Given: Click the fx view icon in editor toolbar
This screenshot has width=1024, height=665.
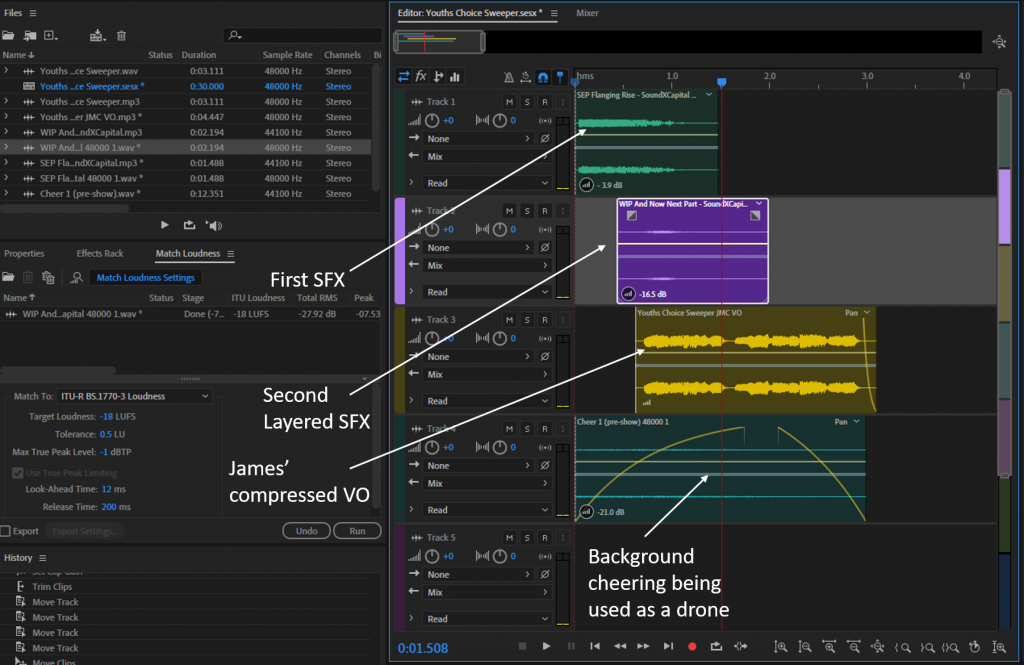Looking at the screenshot, I should coord(421,76).
